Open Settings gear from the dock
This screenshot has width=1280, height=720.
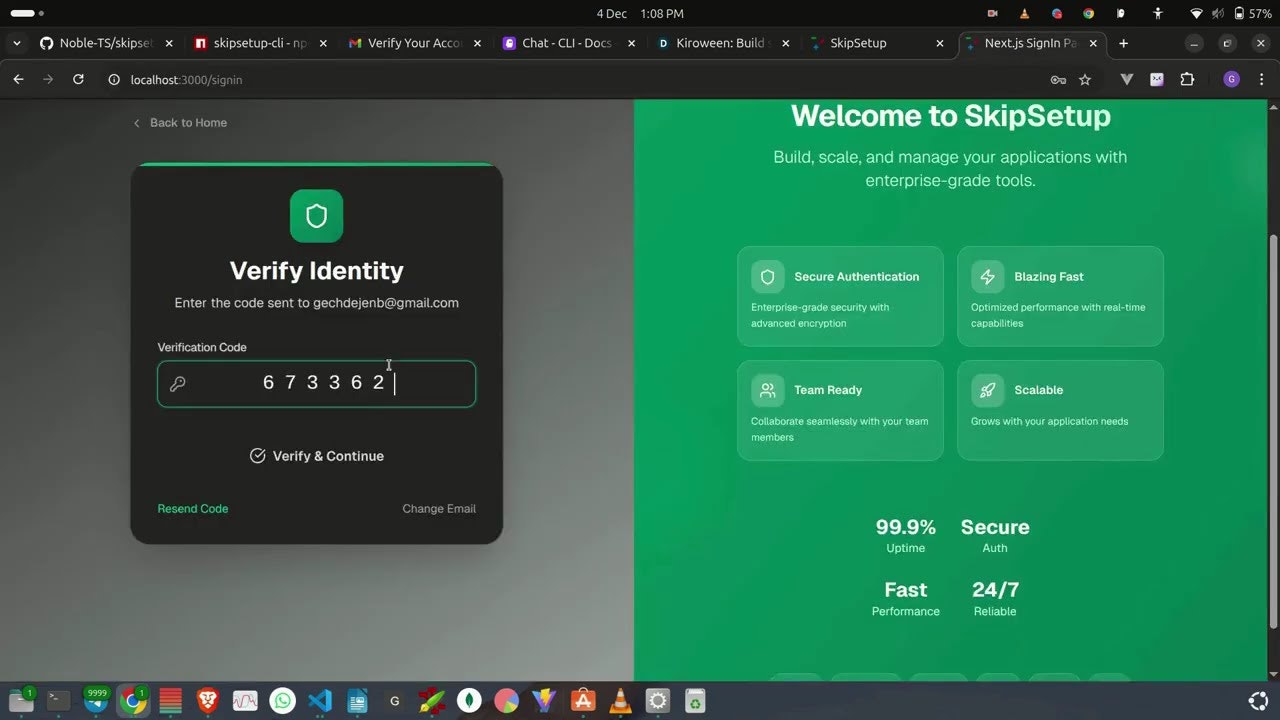point(657,701)
